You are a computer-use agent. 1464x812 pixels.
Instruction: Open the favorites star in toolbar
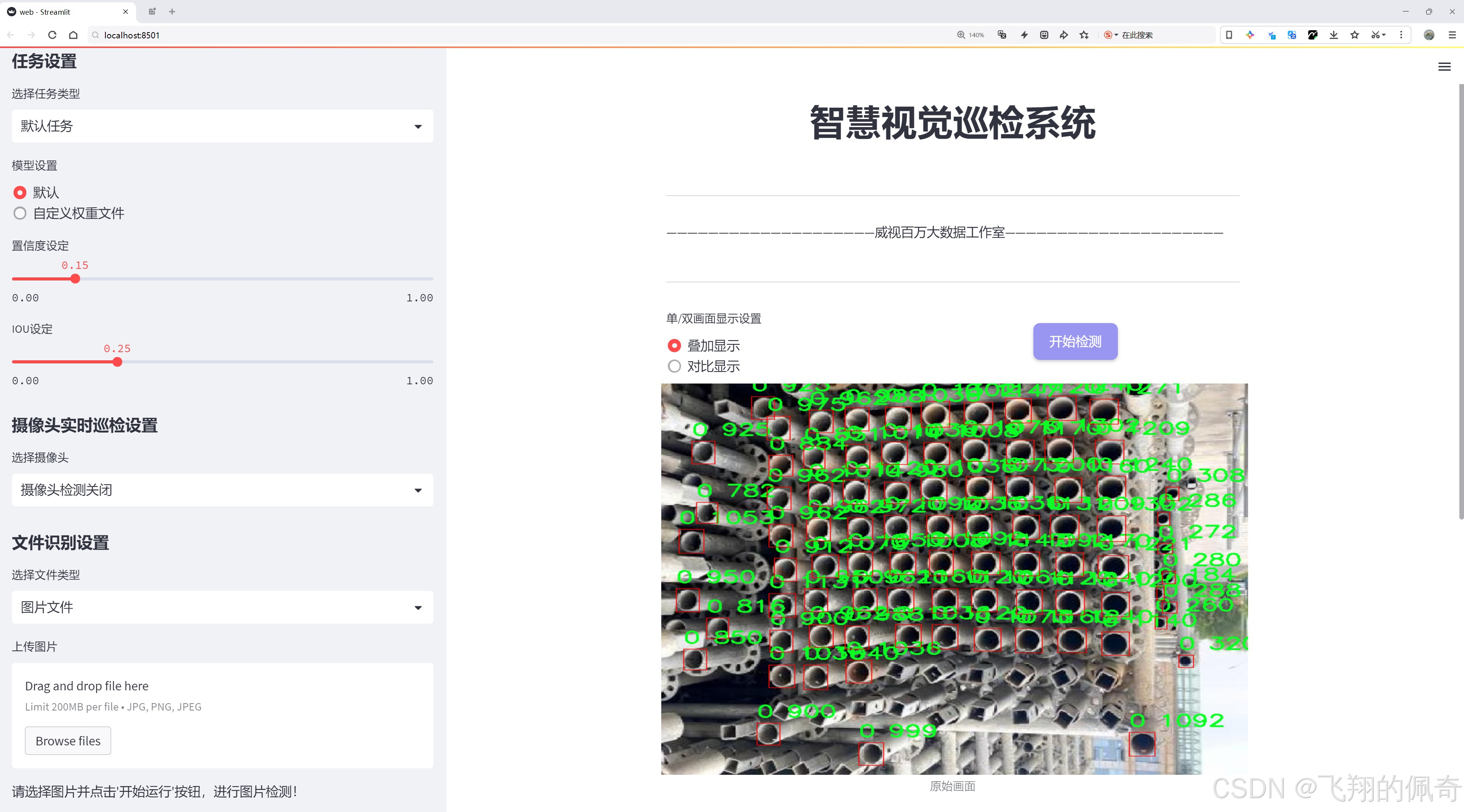pyautogui.click(x=1355, y=34)
